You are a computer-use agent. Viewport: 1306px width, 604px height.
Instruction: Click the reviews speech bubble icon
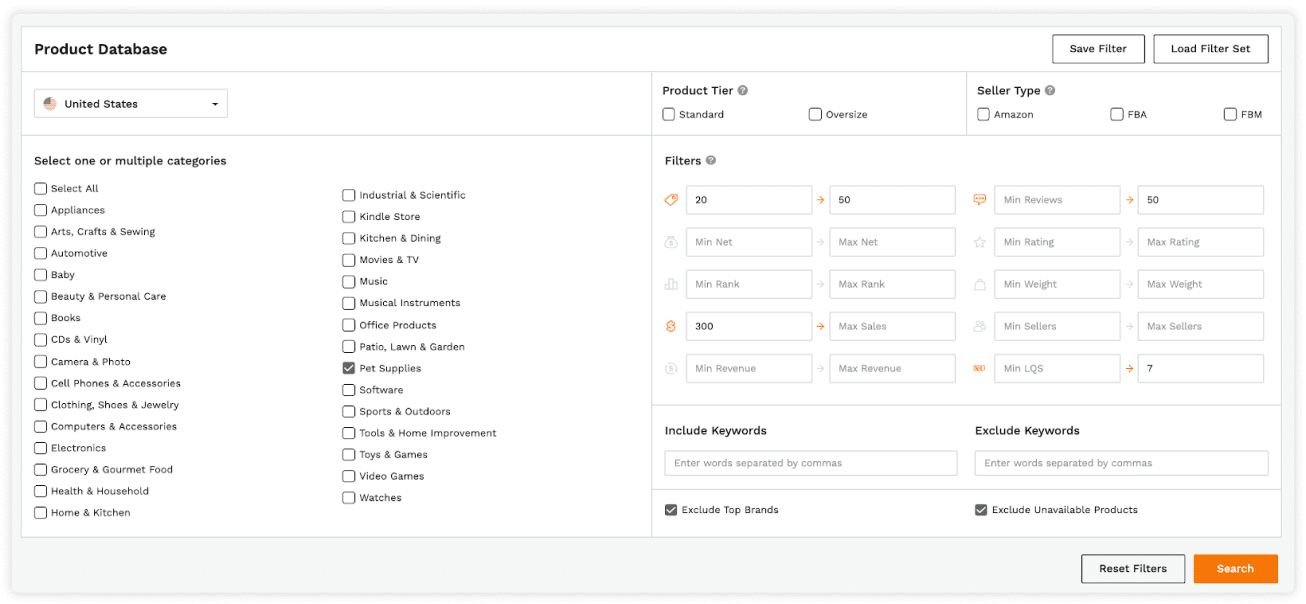tap(980, 200)
